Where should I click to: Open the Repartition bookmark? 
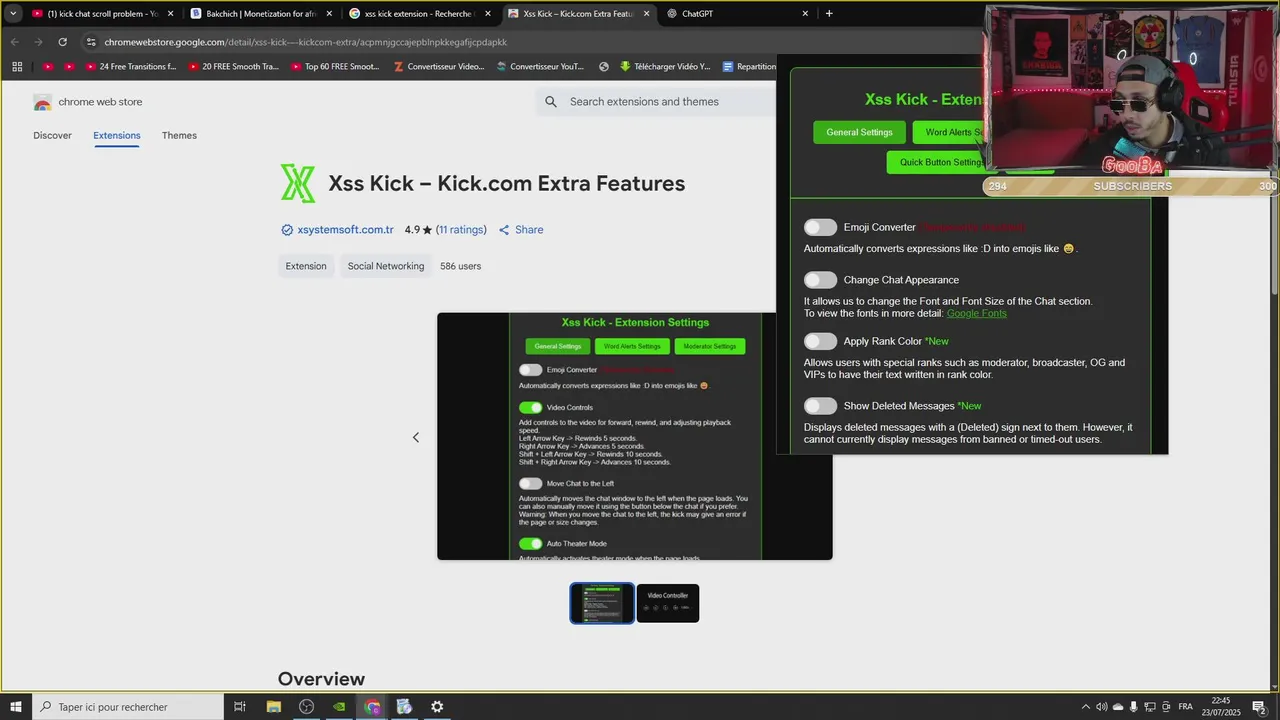pos(748,67)
